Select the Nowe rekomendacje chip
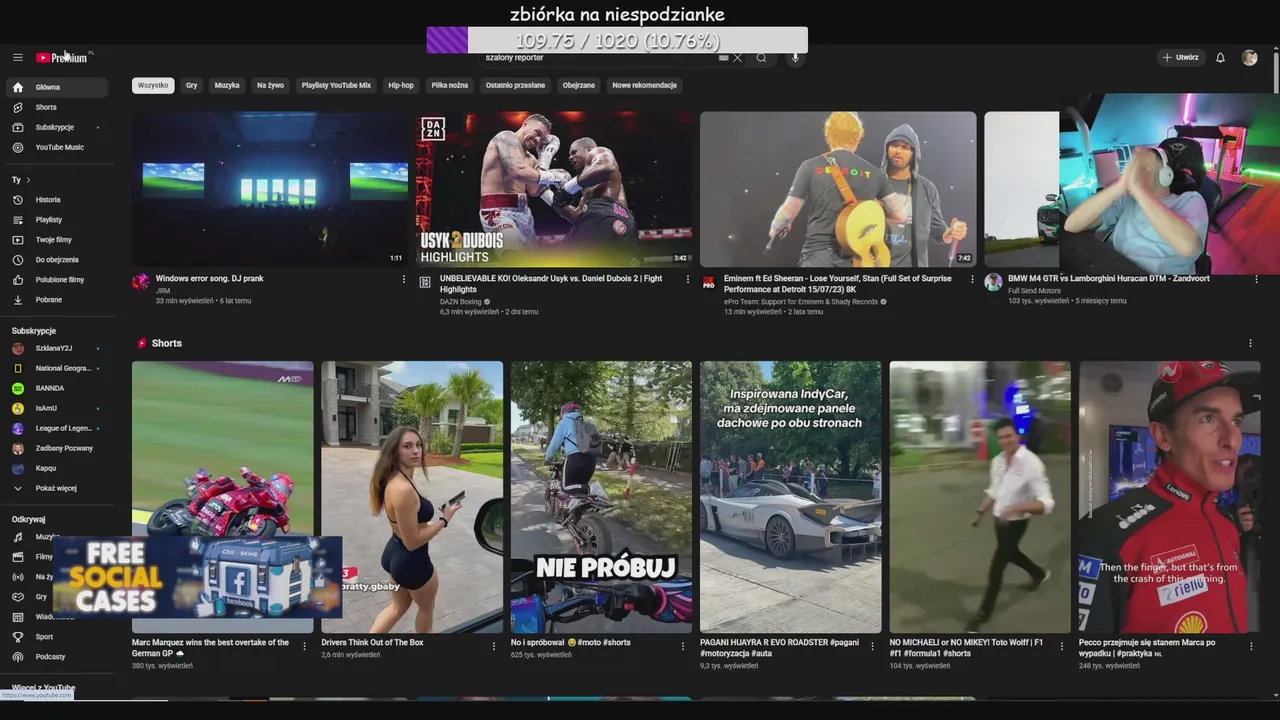The width and height of the screenshot is (1280, 720). tap(645, 85)
